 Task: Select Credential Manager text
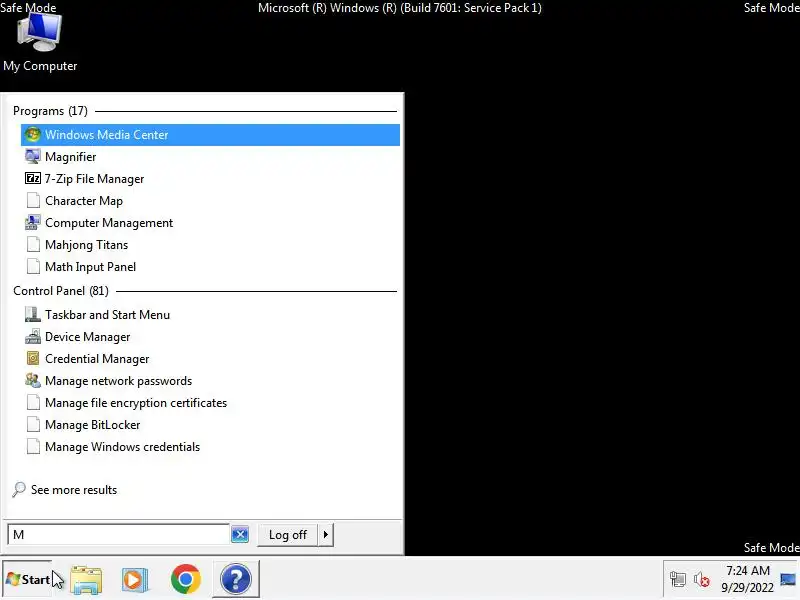tap(97, 359)
